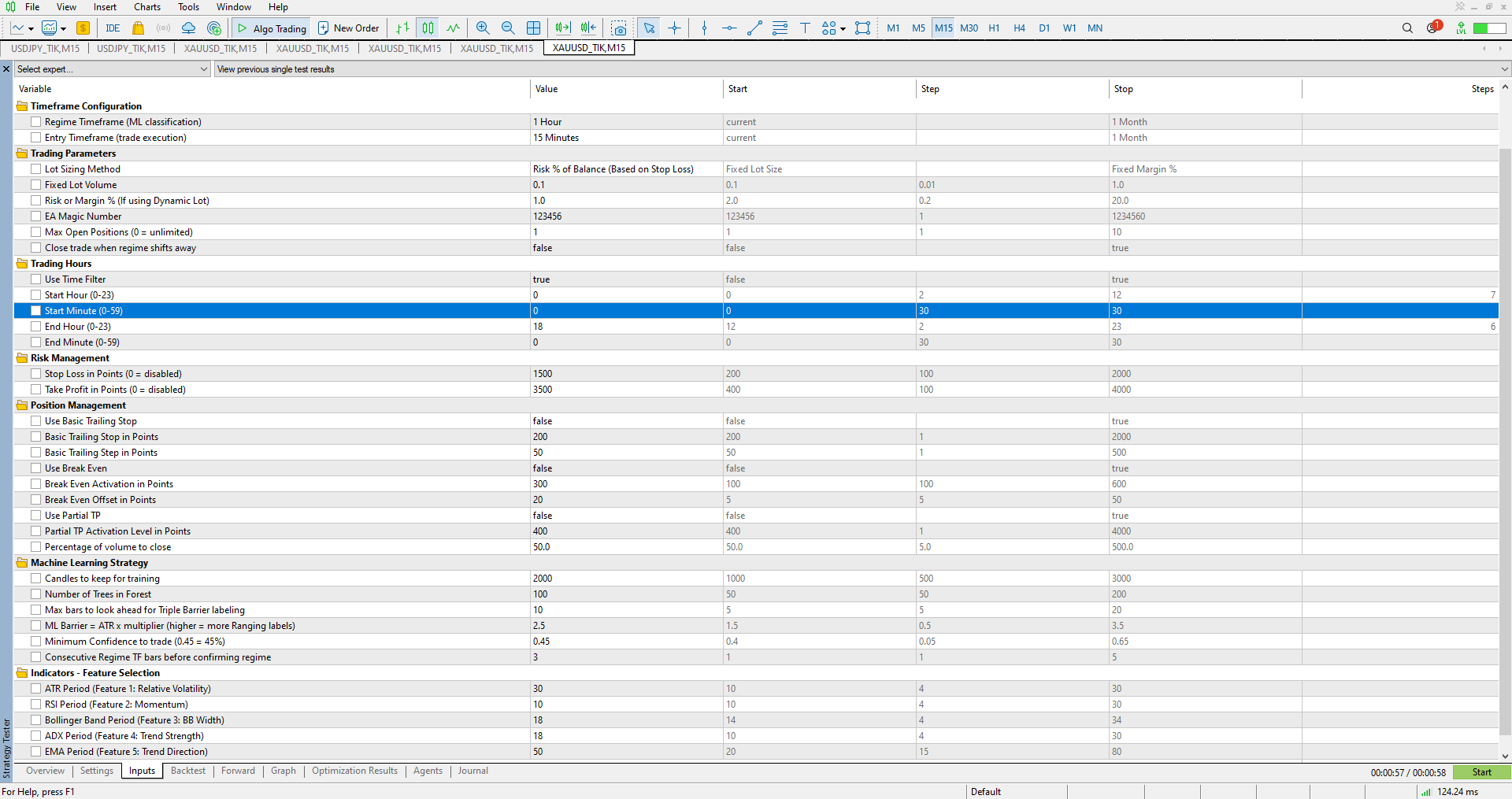Image resolution: width=1512 pixels, height=799 pixels.
Task: Switch chart to bar chart type
Action: [402, 28]
